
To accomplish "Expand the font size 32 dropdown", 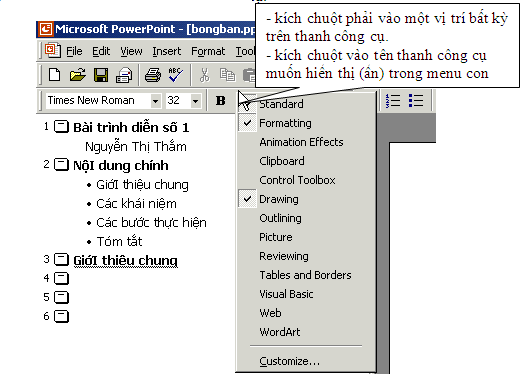I will point(195,100).
